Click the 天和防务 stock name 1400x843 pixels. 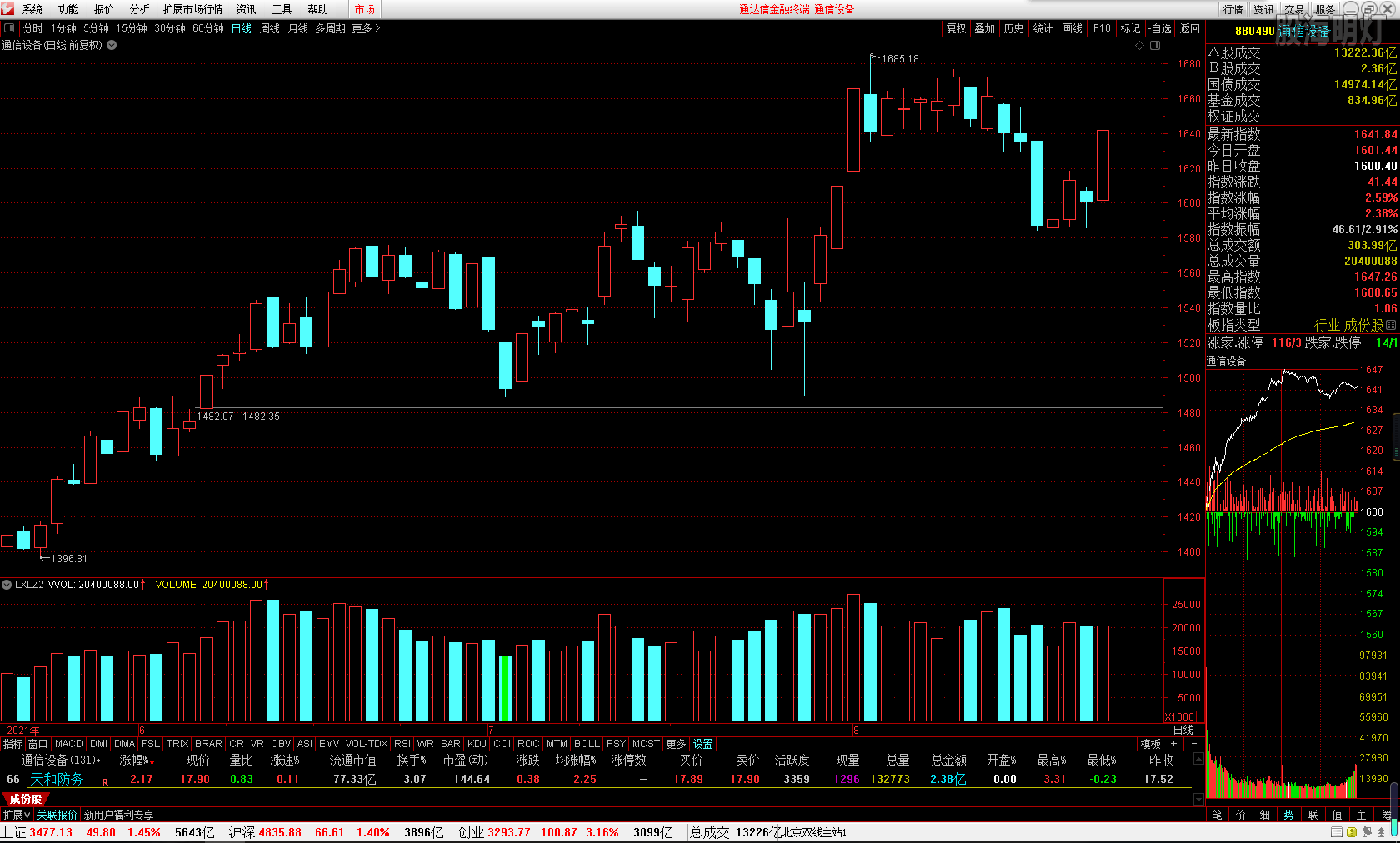tap(57, 779)
